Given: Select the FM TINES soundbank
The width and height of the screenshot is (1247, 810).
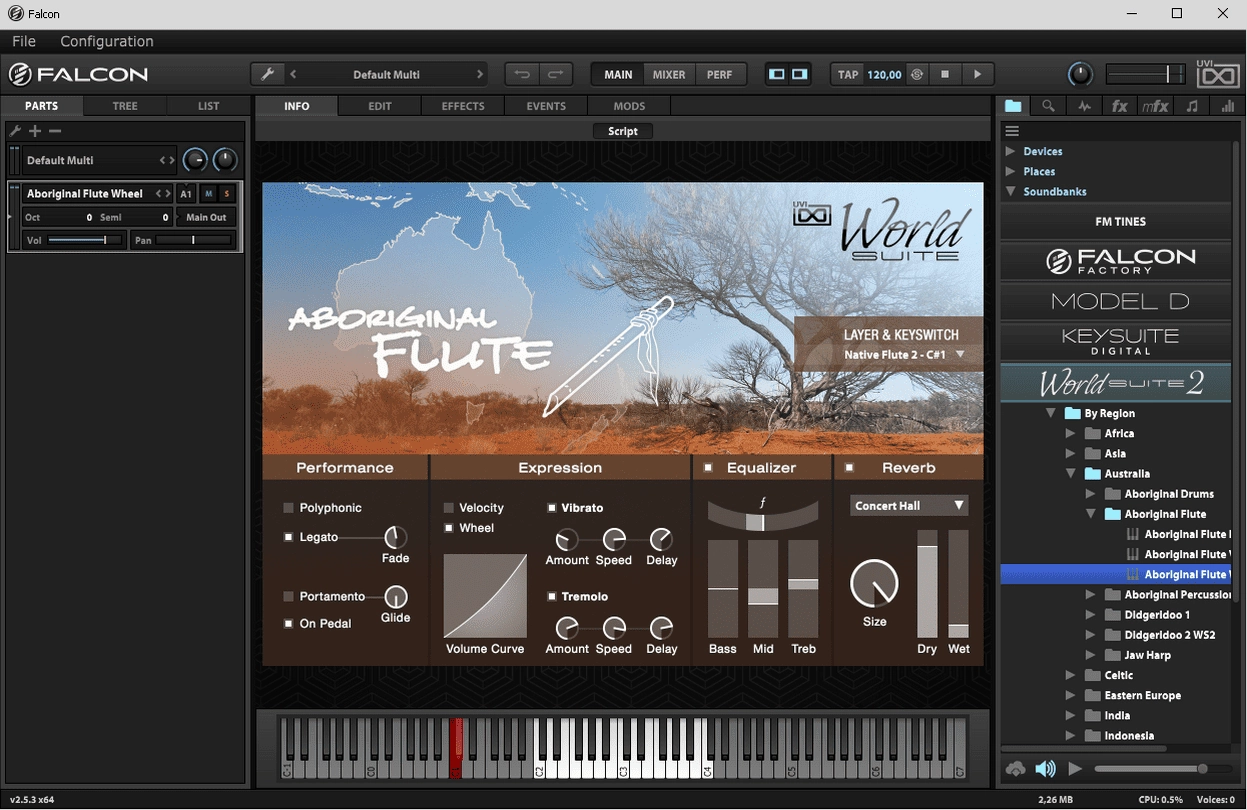Looking at the screenshot, I should pyautogui.click(x=1118, y=222).
